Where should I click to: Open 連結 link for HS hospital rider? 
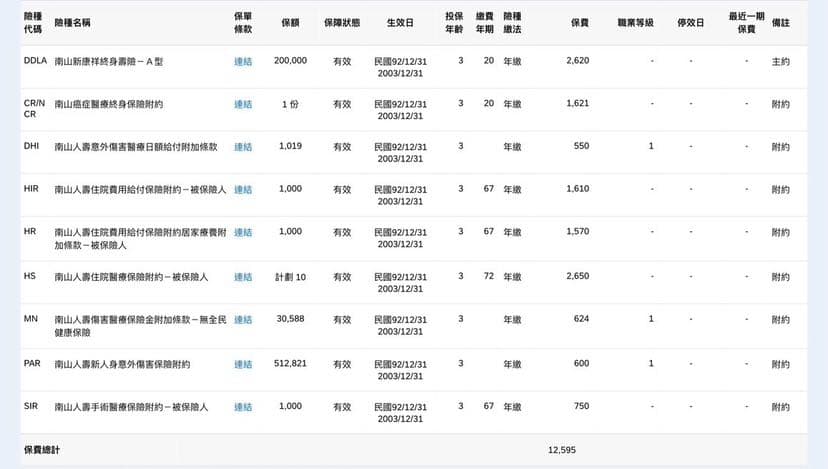click(243, 277)
